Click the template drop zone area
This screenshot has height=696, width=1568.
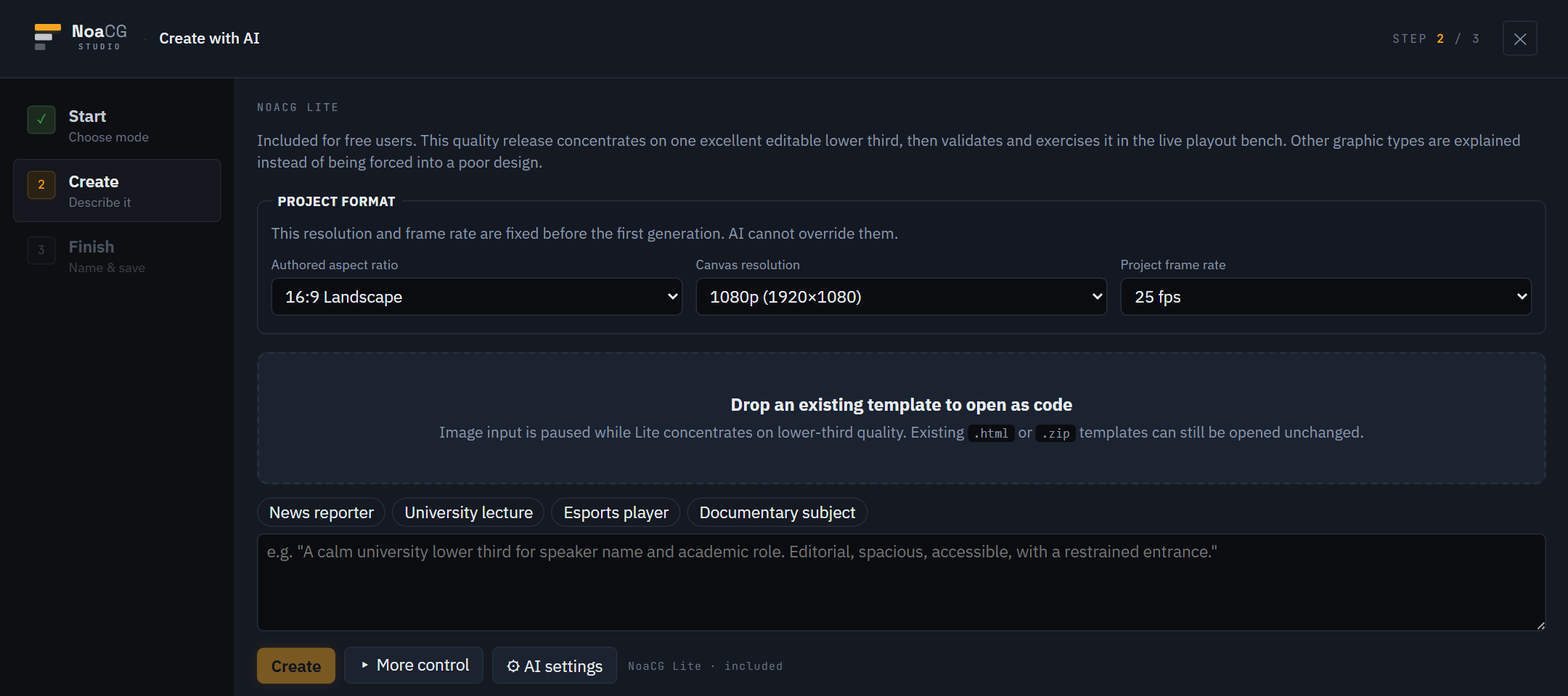tap(901, 418)
